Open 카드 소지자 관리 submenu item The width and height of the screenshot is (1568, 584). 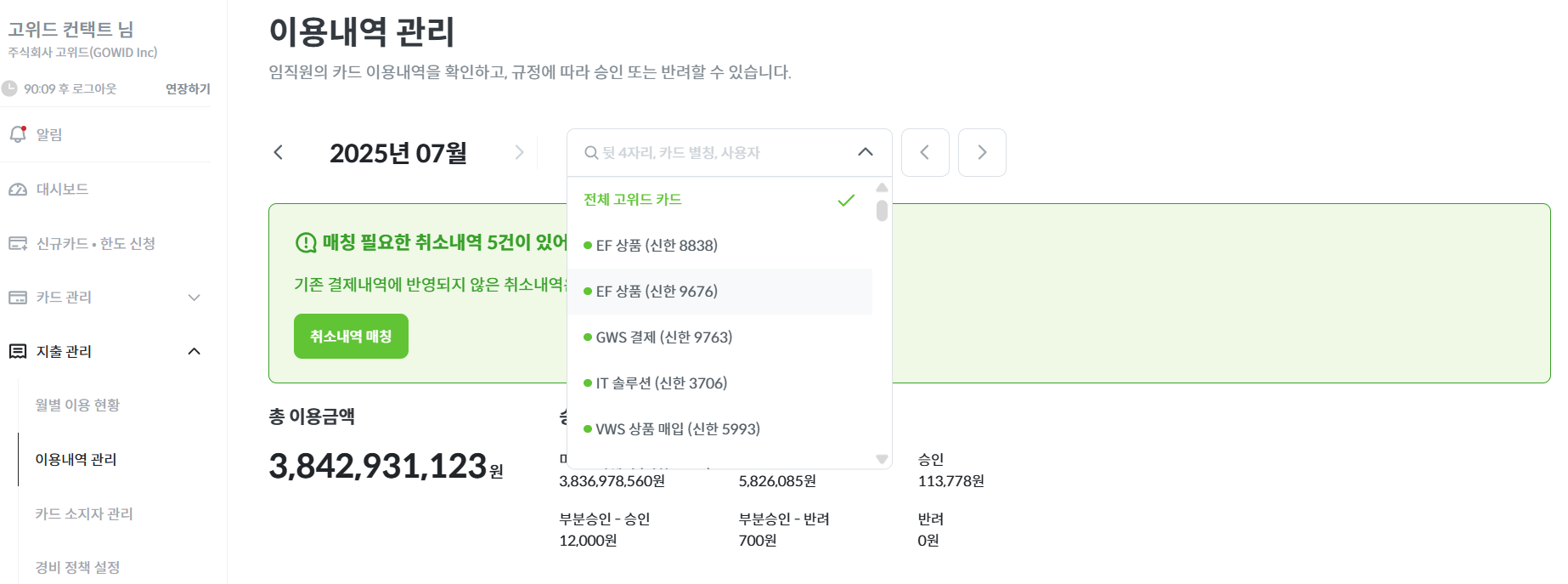pyautogui.click(x=84, y=513)
